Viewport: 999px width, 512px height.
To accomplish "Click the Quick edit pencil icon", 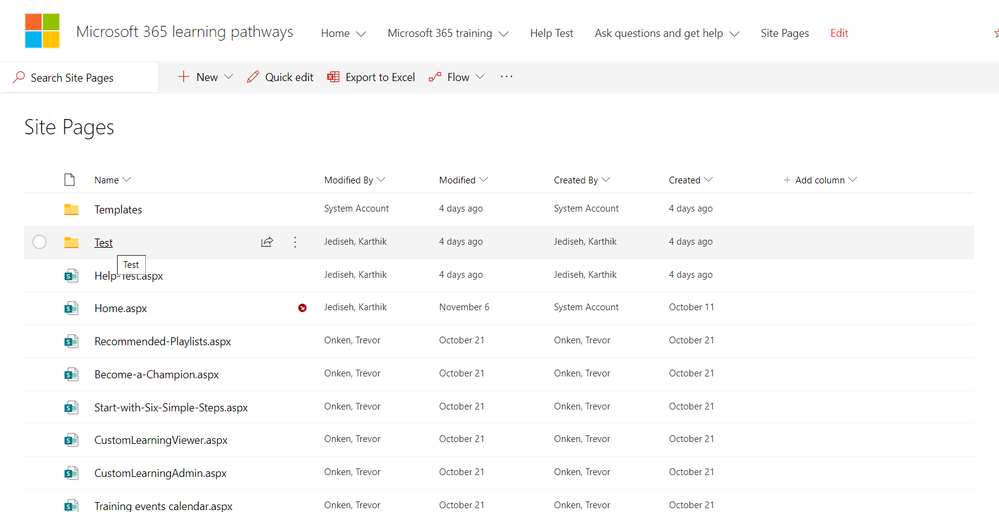I will [x=253, y=77].
